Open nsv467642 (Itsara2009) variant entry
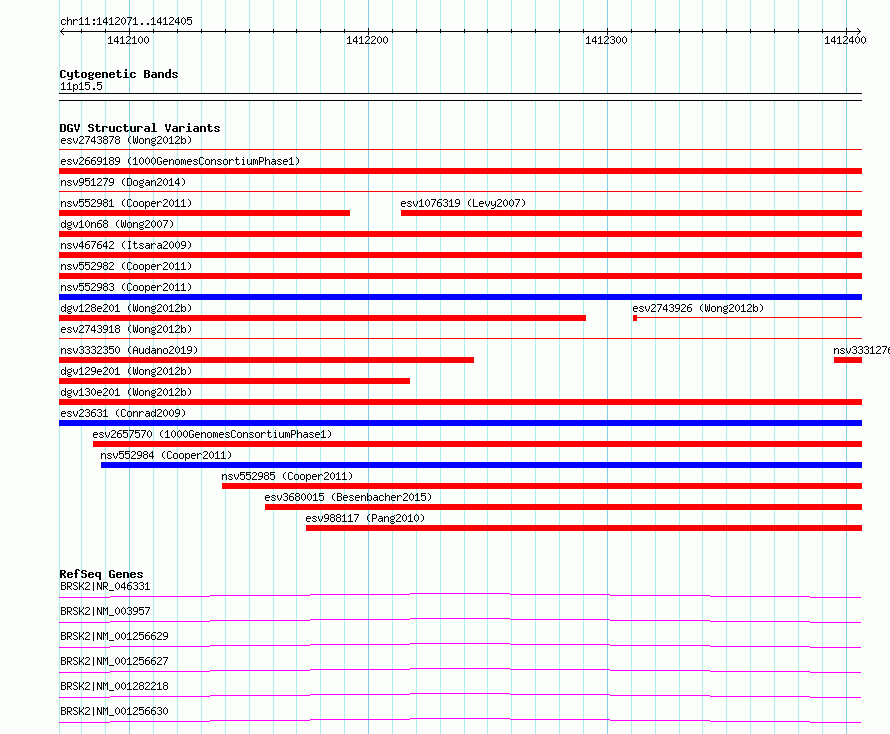The height and width of the screenshot is (734, 890). 126,245
